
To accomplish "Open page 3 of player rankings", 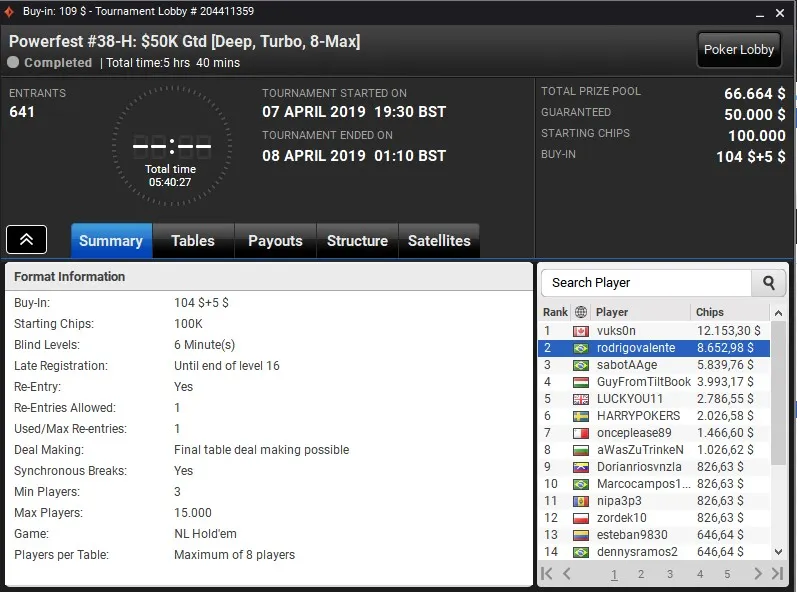I will pos(670,574).
